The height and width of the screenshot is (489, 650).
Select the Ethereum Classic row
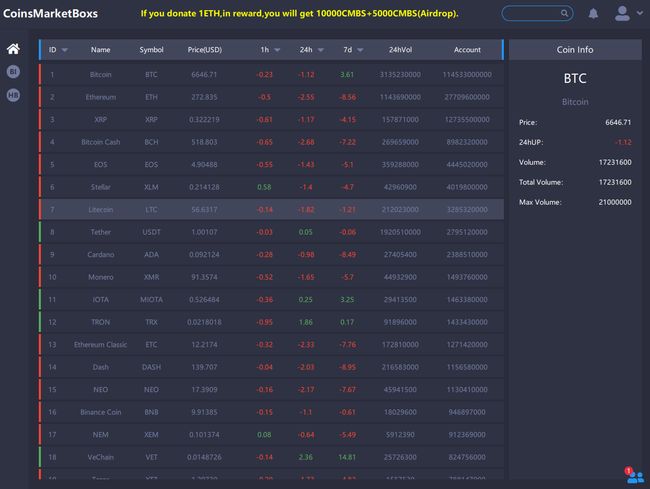(272, 344)
